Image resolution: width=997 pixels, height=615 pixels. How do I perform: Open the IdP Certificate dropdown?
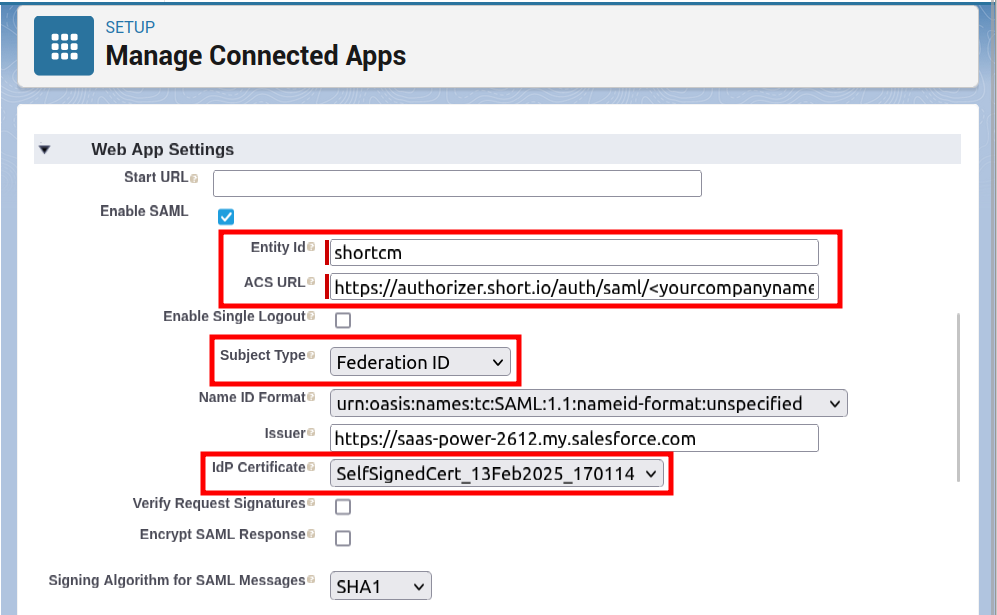(x=496, y=474)
